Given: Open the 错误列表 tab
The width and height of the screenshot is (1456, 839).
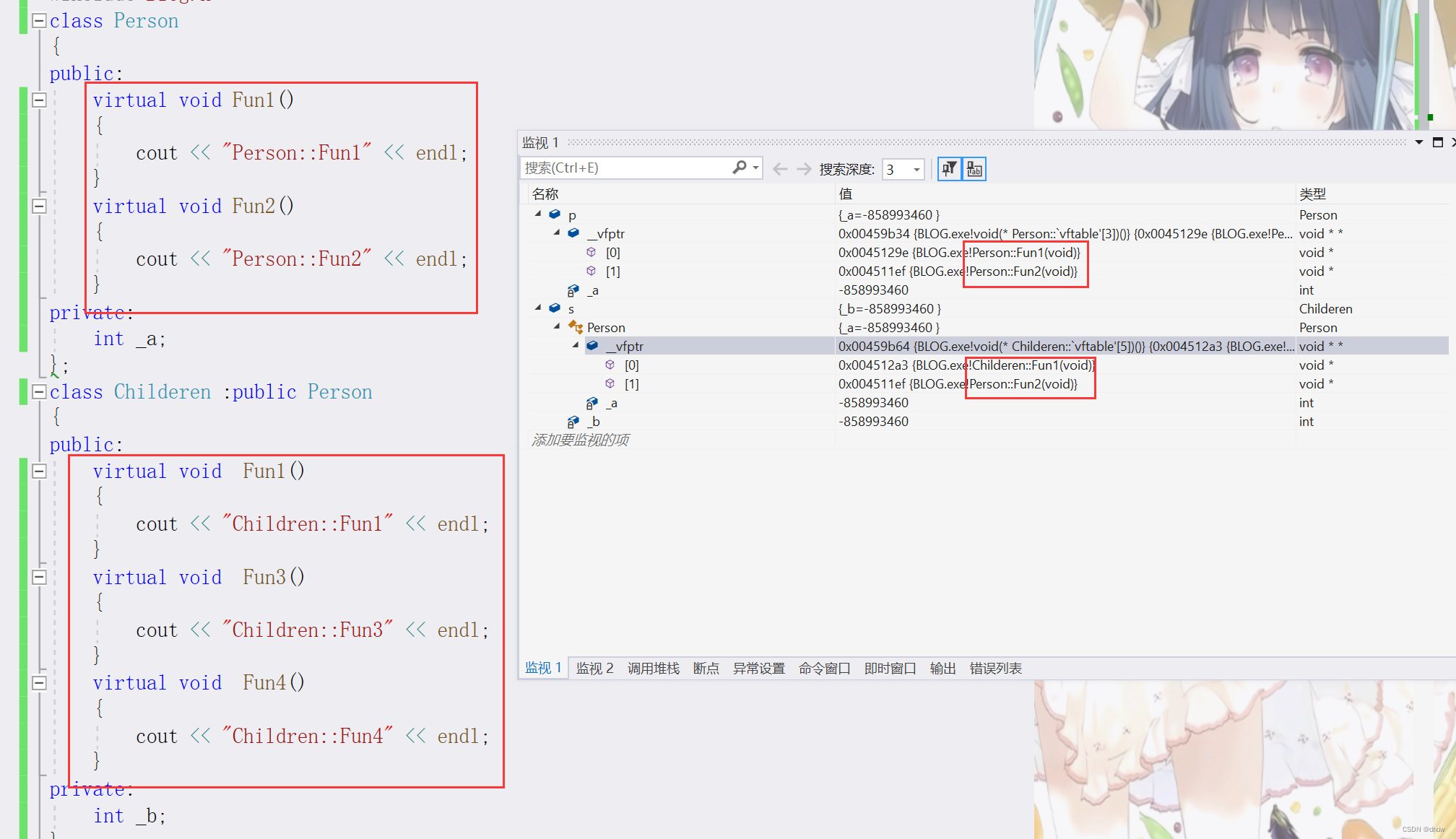Looking at the screenshot, I should (x=995, y=668).
